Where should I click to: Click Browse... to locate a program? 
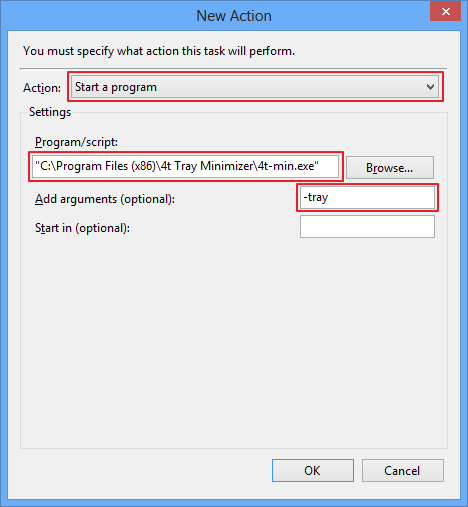pyautogui.click(x=390, y=167)
